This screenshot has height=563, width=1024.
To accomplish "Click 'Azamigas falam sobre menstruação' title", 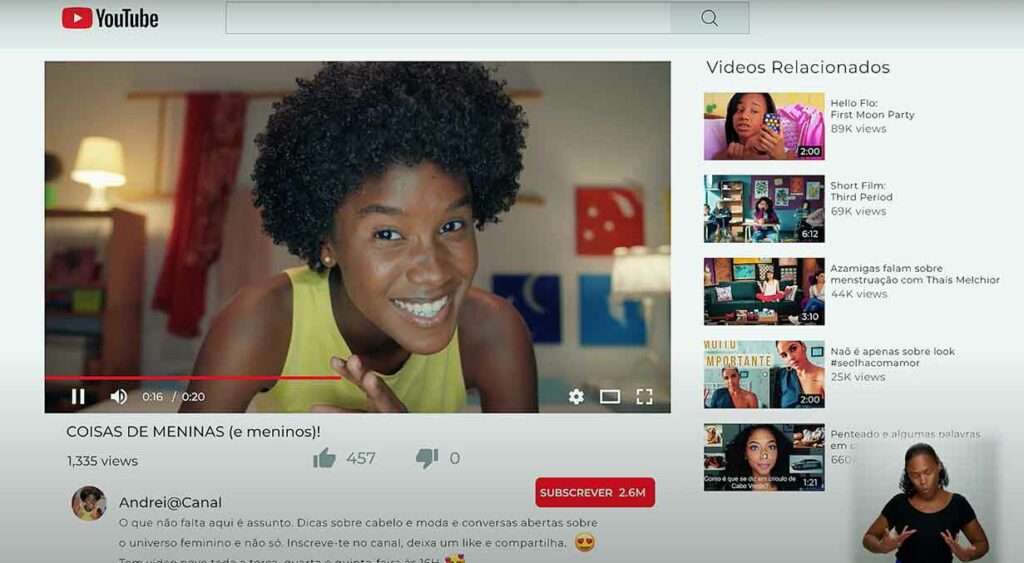I will coord(915,274).
